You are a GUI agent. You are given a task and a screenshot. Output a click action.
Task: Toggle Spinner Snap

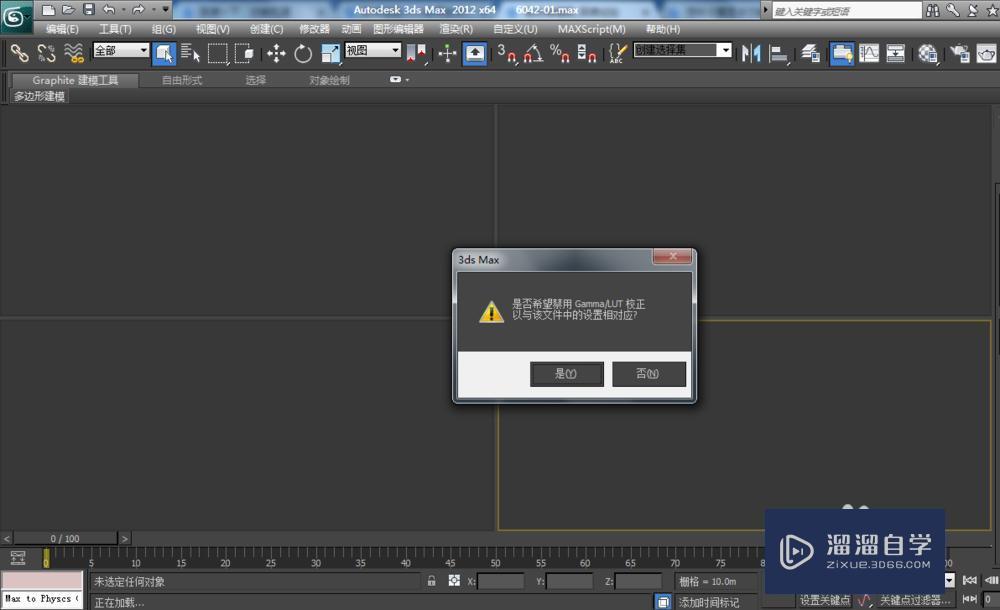click(x=586, y=54)
